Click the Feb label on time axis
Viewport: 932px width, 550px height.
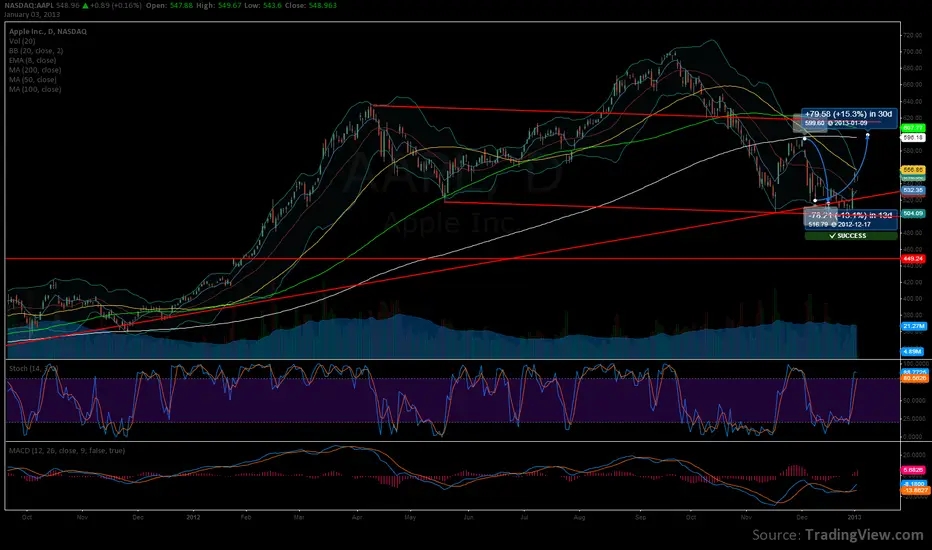245,517
